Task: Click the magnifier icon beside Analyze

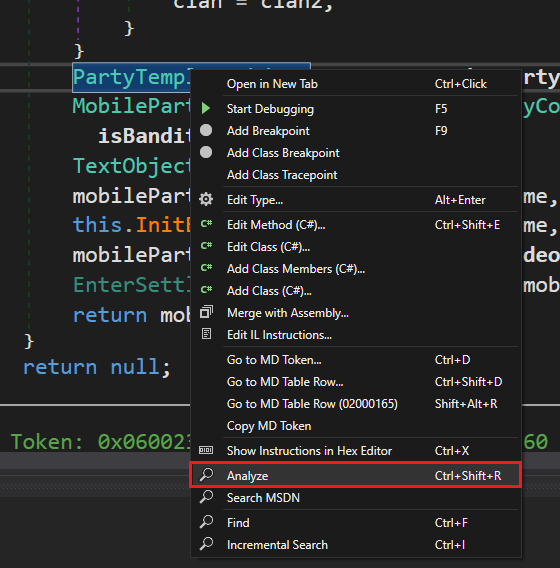Action: coord(206,475)
